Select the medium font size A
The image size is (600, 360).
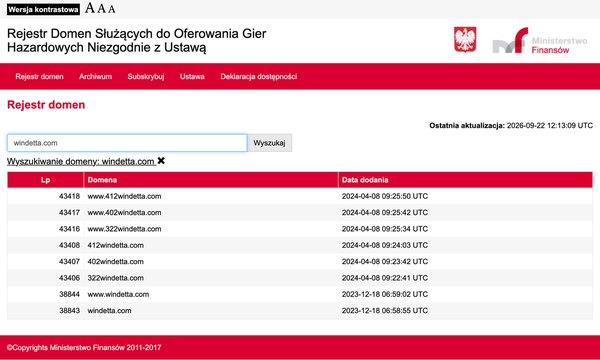101,8
